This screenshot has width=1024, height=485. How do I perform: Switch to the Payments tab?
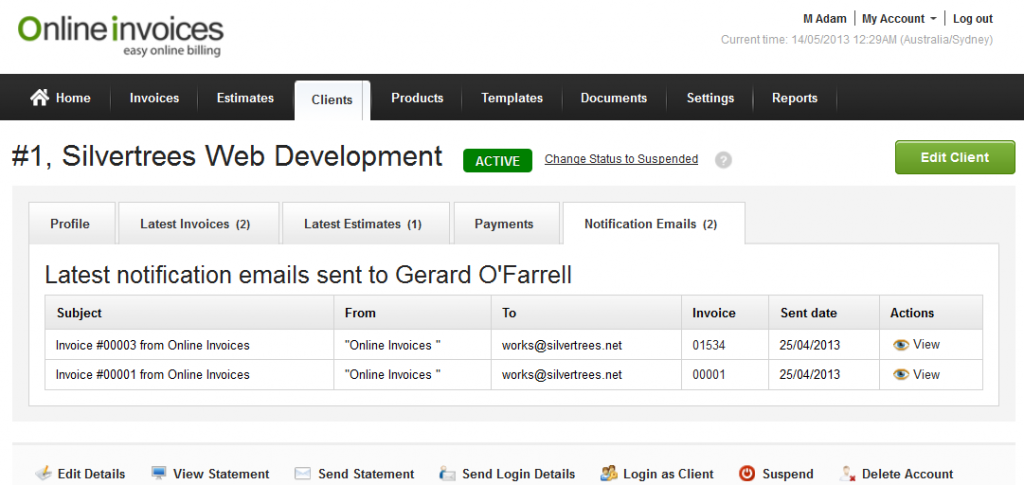coord(504,224)
